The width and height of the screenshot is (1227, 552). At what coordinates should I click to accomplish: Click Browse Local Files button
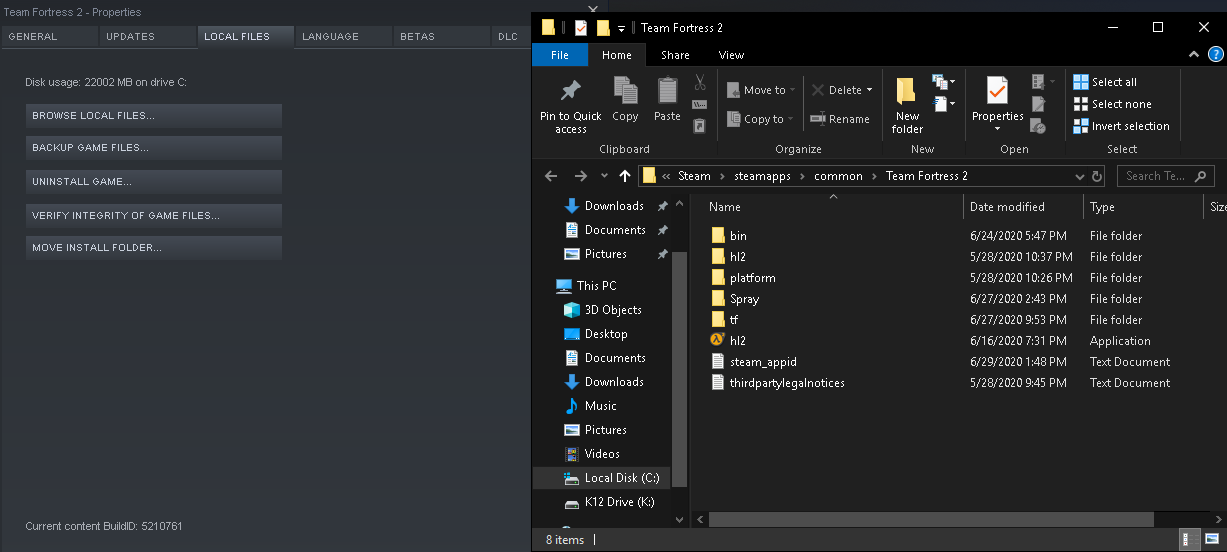click(154, 116)
